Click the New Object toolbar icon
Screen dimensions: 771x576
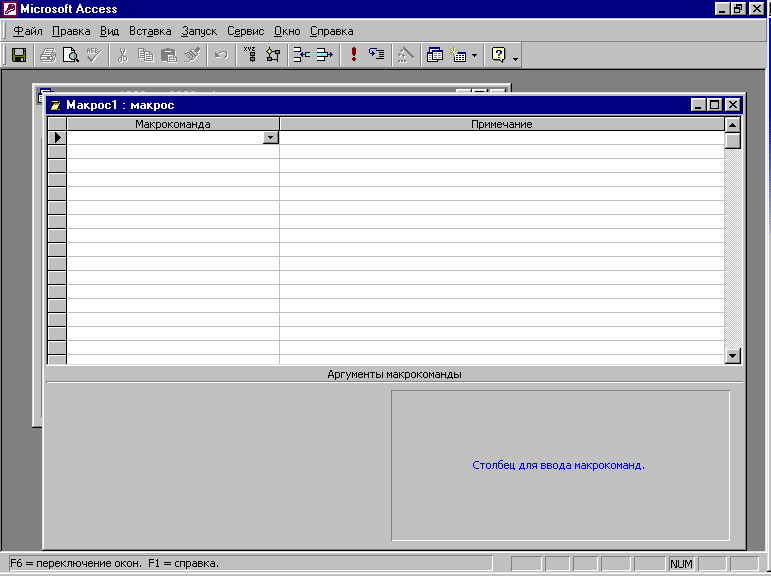click(x=458, y=55)
